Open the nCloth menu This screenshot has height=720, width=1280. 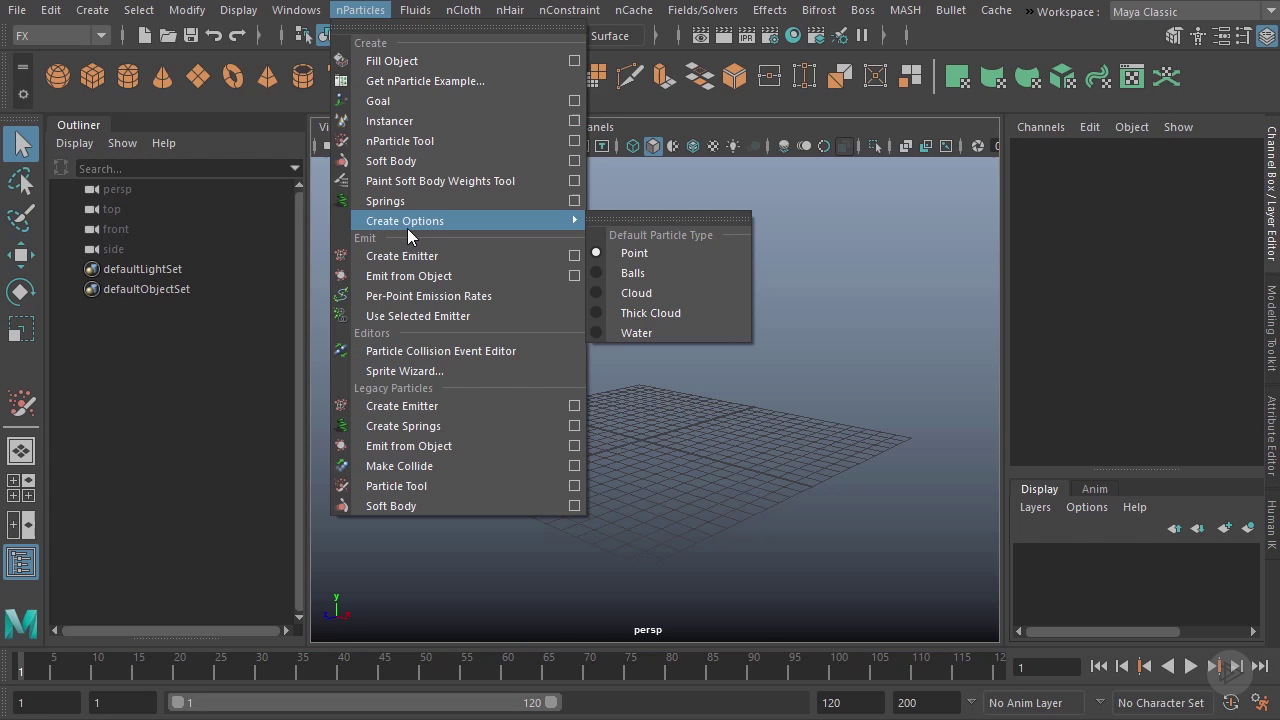coord(463,10)
